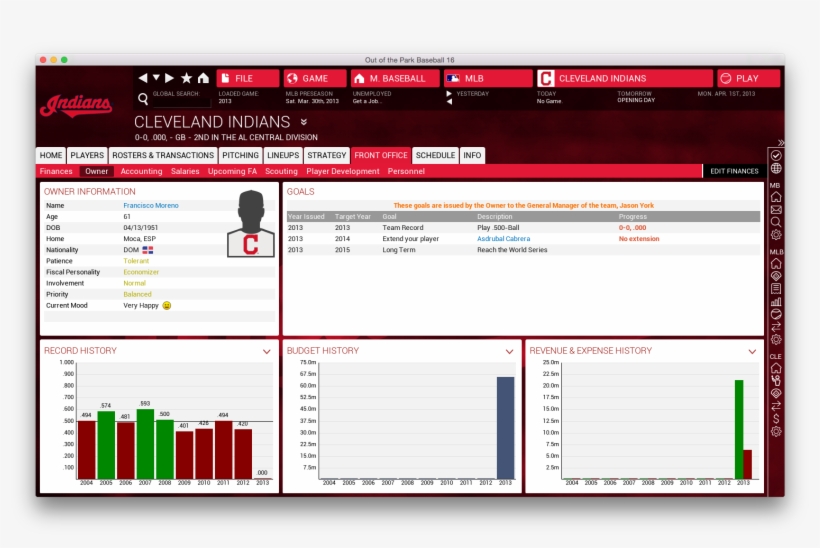Click the ballpark diamond icon under MLB
The width and height of the screenshot is (820, 548).
tap(776, 276)
